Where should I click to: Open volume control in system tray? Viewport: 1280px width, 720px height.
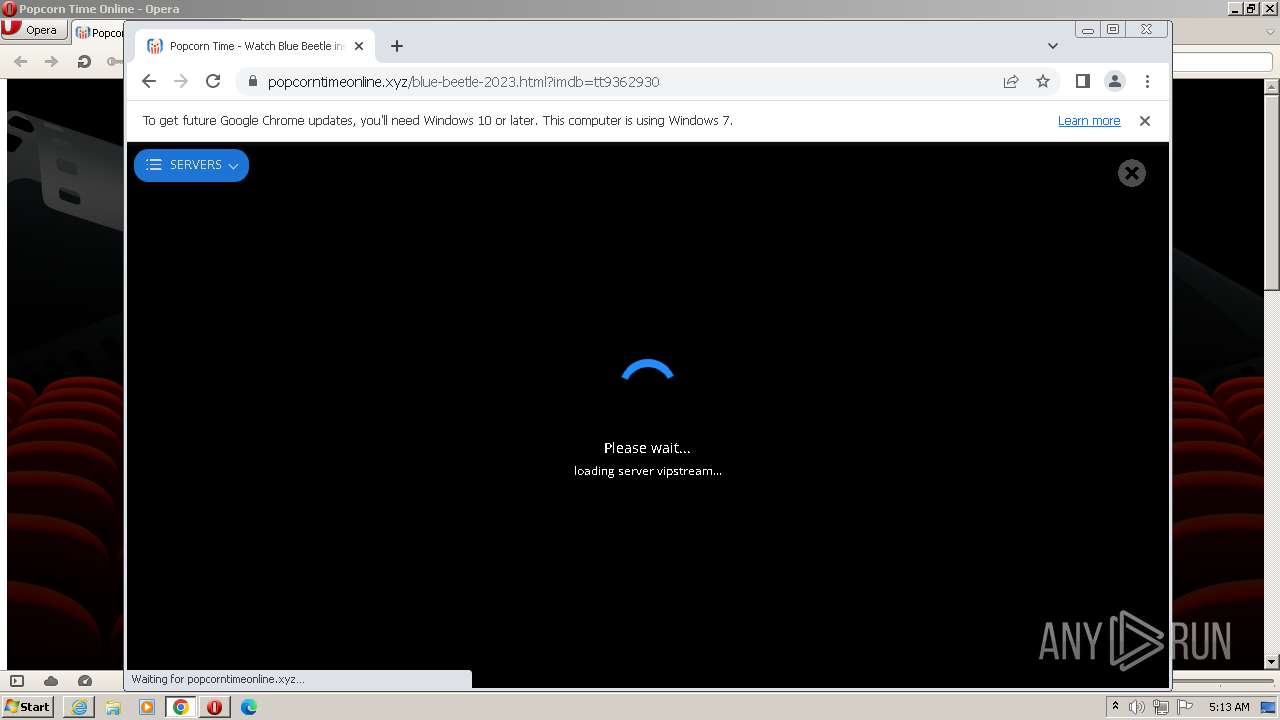click(x=1137, y=707)
